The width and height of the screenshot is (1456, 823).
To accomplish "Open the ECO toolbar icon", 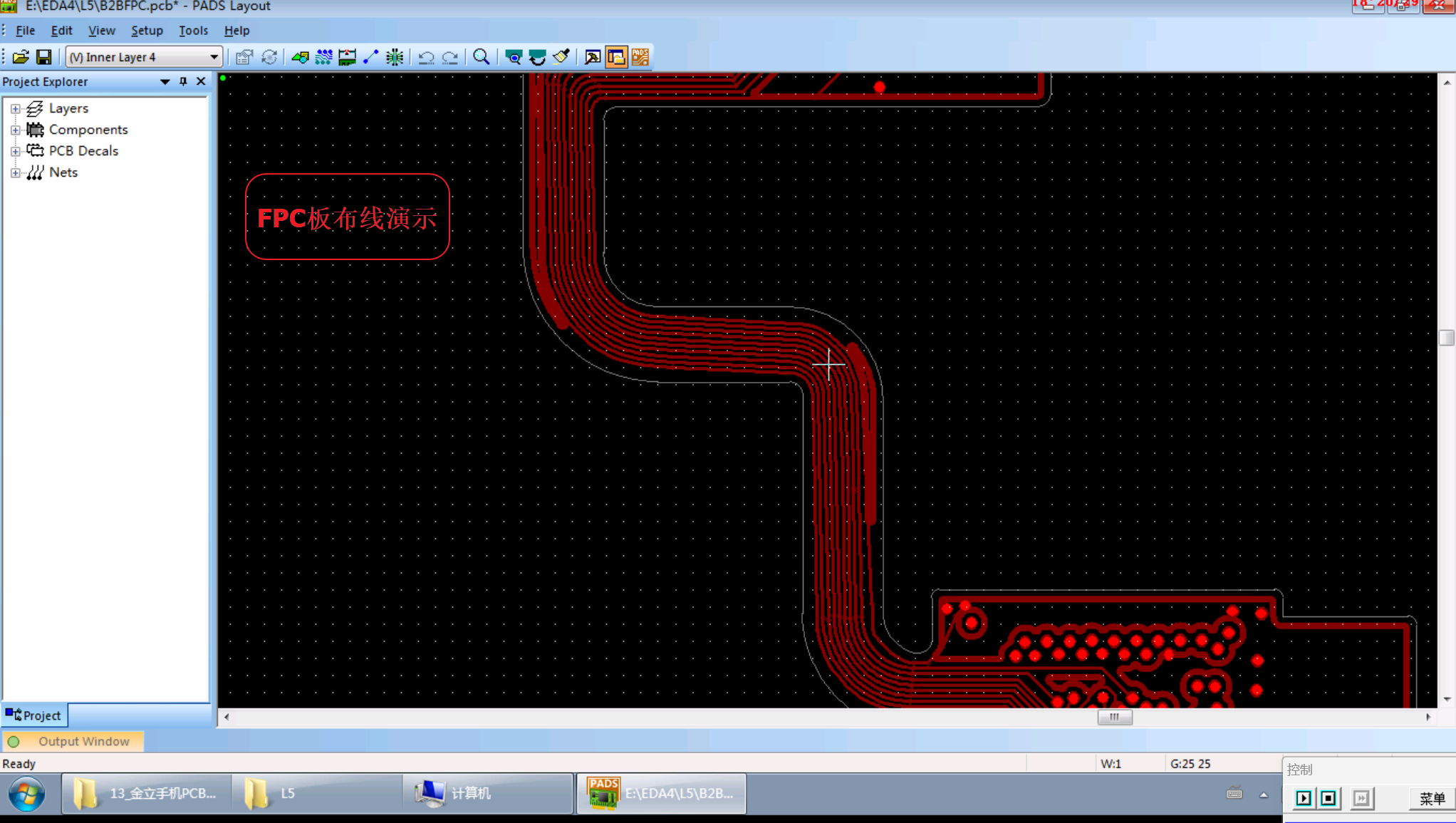I will 370,57.
